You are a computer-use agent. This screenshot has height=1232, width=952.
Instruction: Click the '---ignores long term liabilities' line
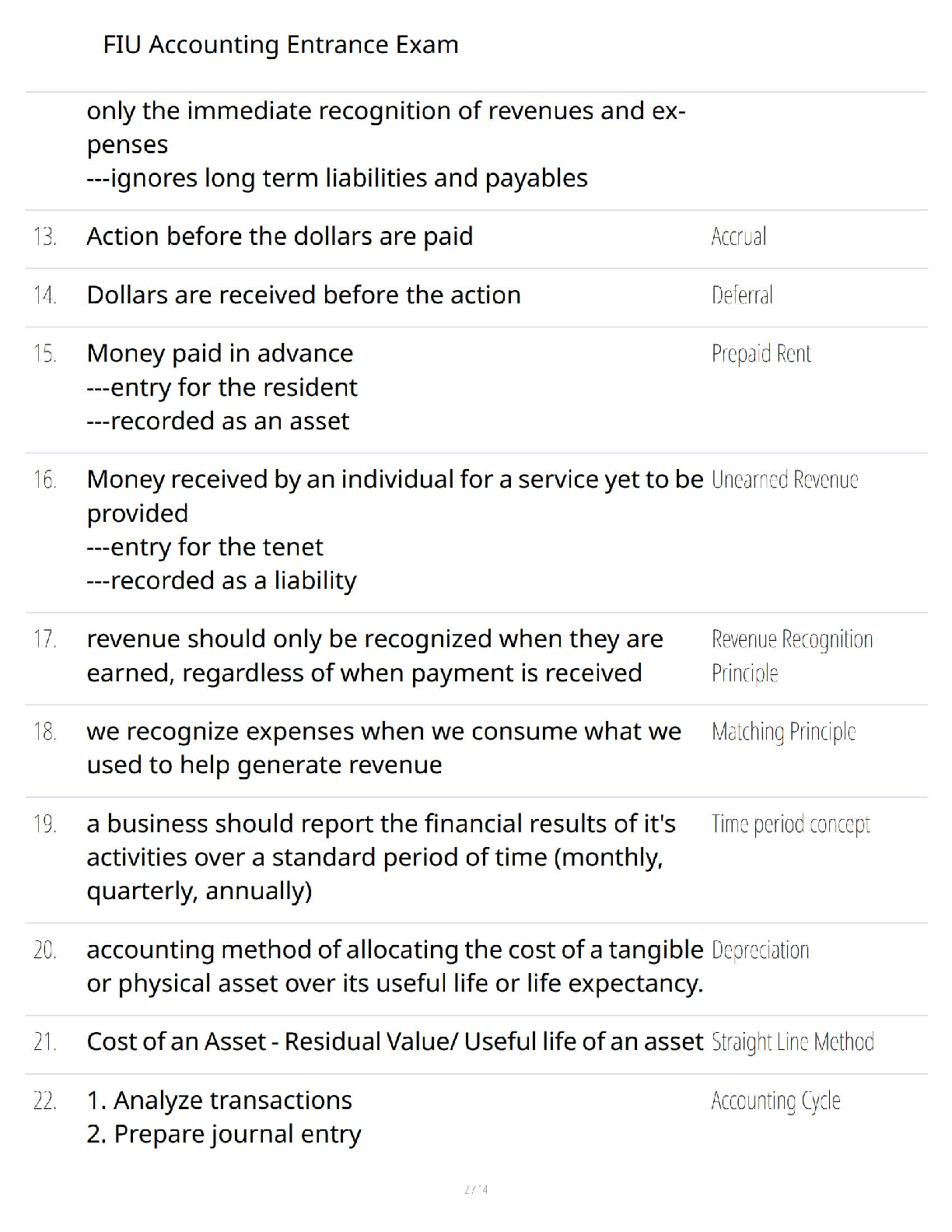[337, 179]
